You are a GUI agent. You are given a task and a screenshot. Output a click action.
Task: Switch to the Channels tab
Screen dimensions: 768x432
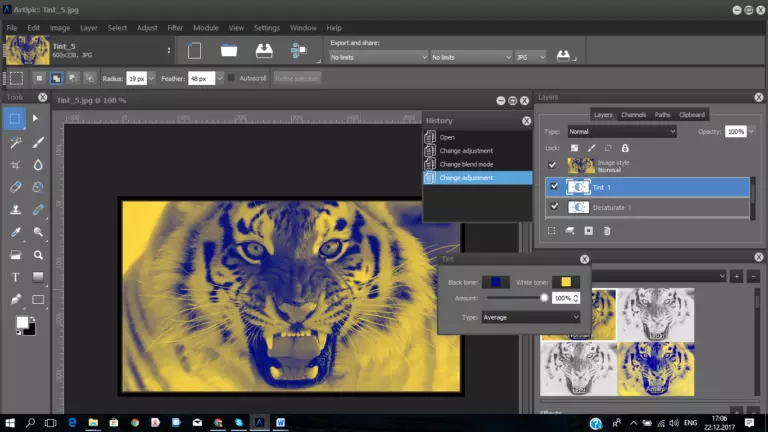633,115
